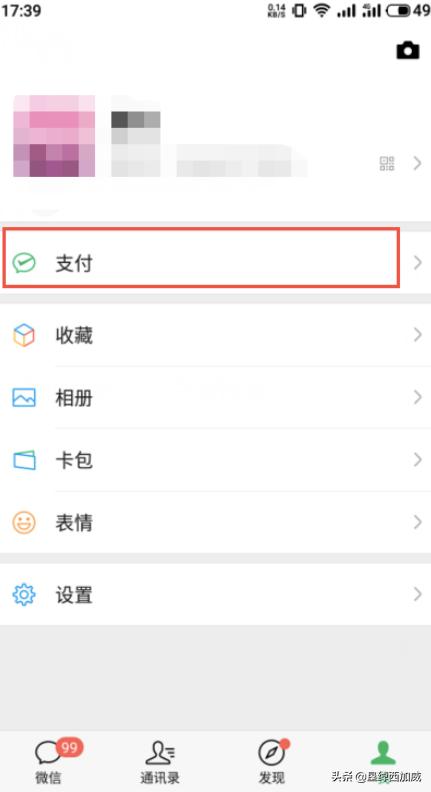Viewport: 431px width, 792px height.
Task: Open the chevron on the 收藏 row
Action: coord(417,334)
